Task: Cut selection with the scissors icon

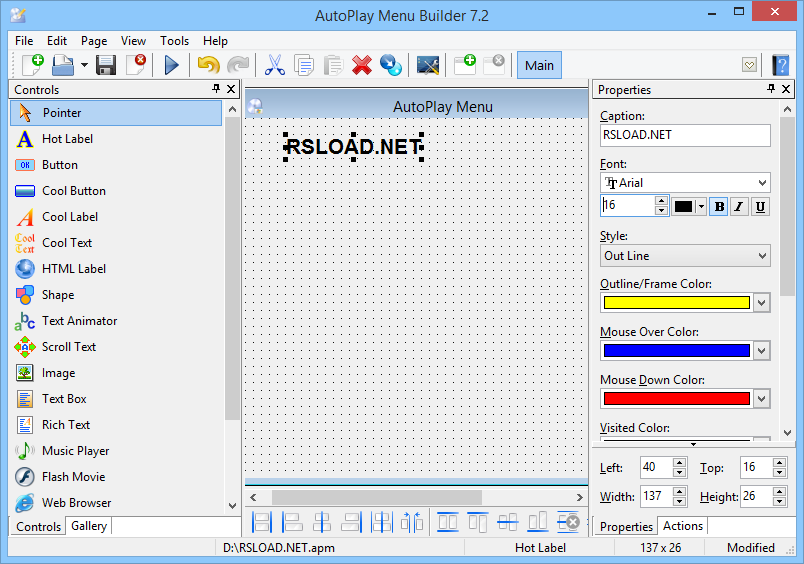Action: point(275,65)
